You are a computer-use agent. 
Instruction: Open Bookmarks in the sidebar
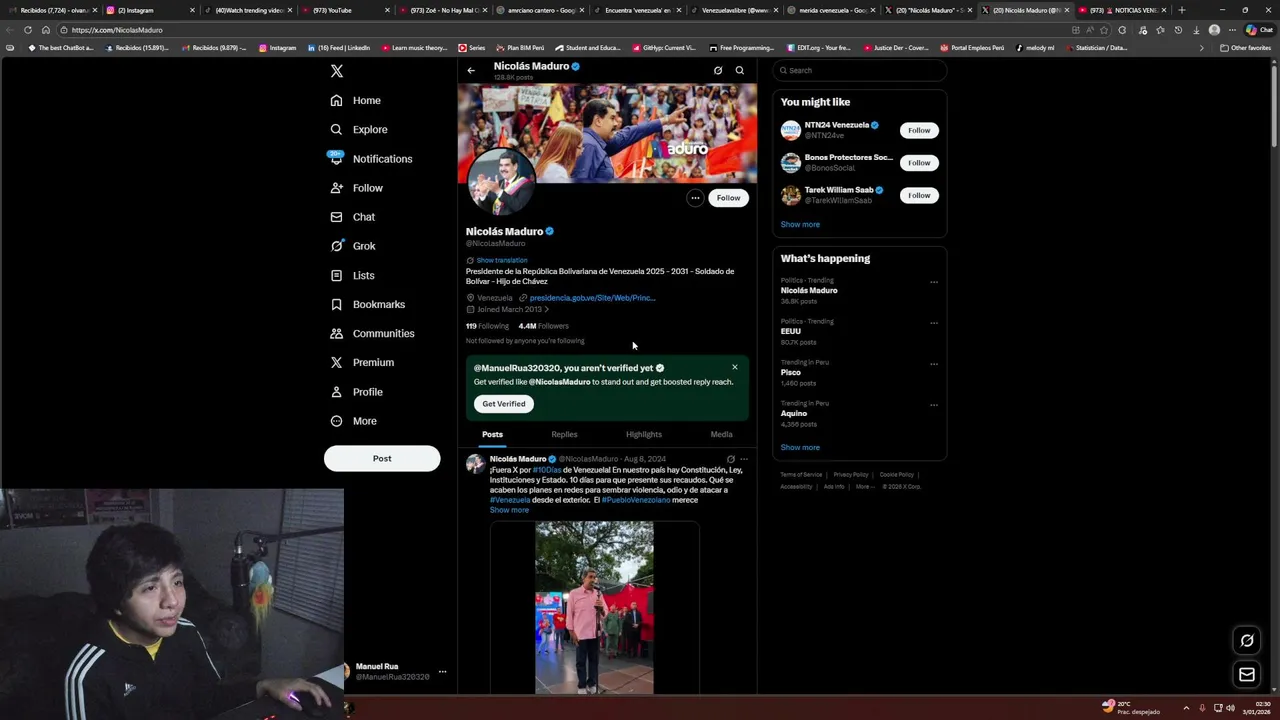point(367,304)
